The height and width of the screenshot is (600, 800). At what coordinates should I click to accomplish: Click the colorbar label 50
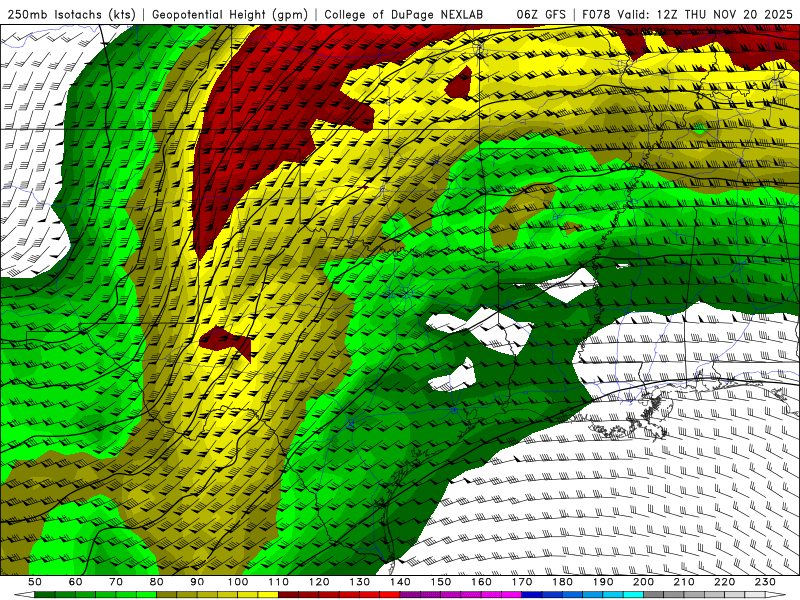[x=35, y=582]
